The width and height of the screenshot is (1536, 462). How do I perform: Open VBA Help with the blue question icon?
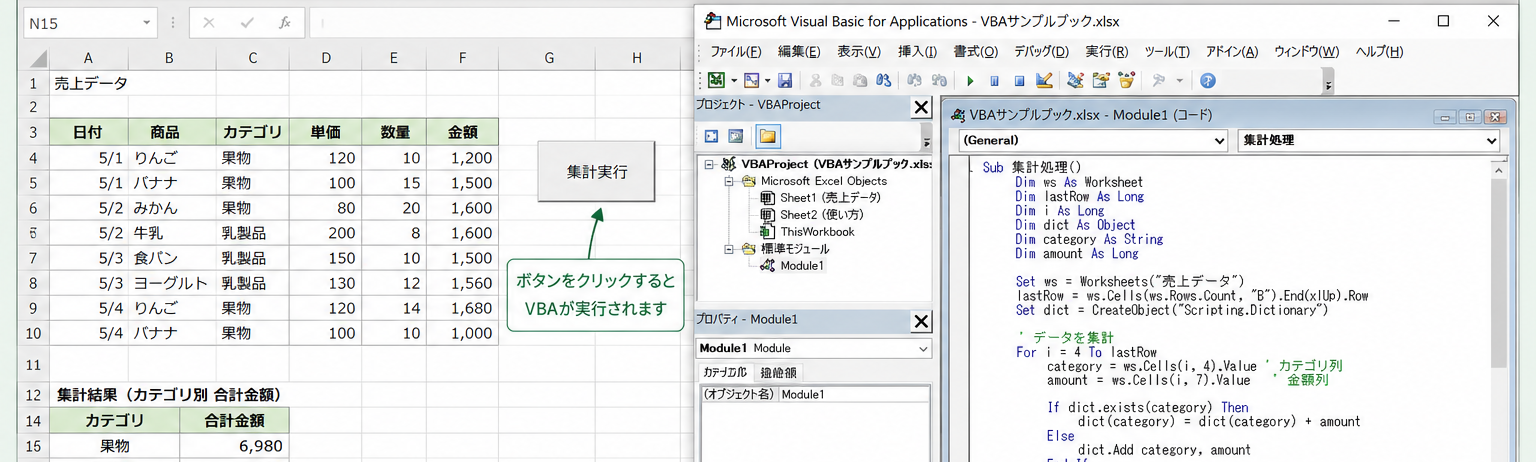pyautogui.click(x=1207, y=80)
